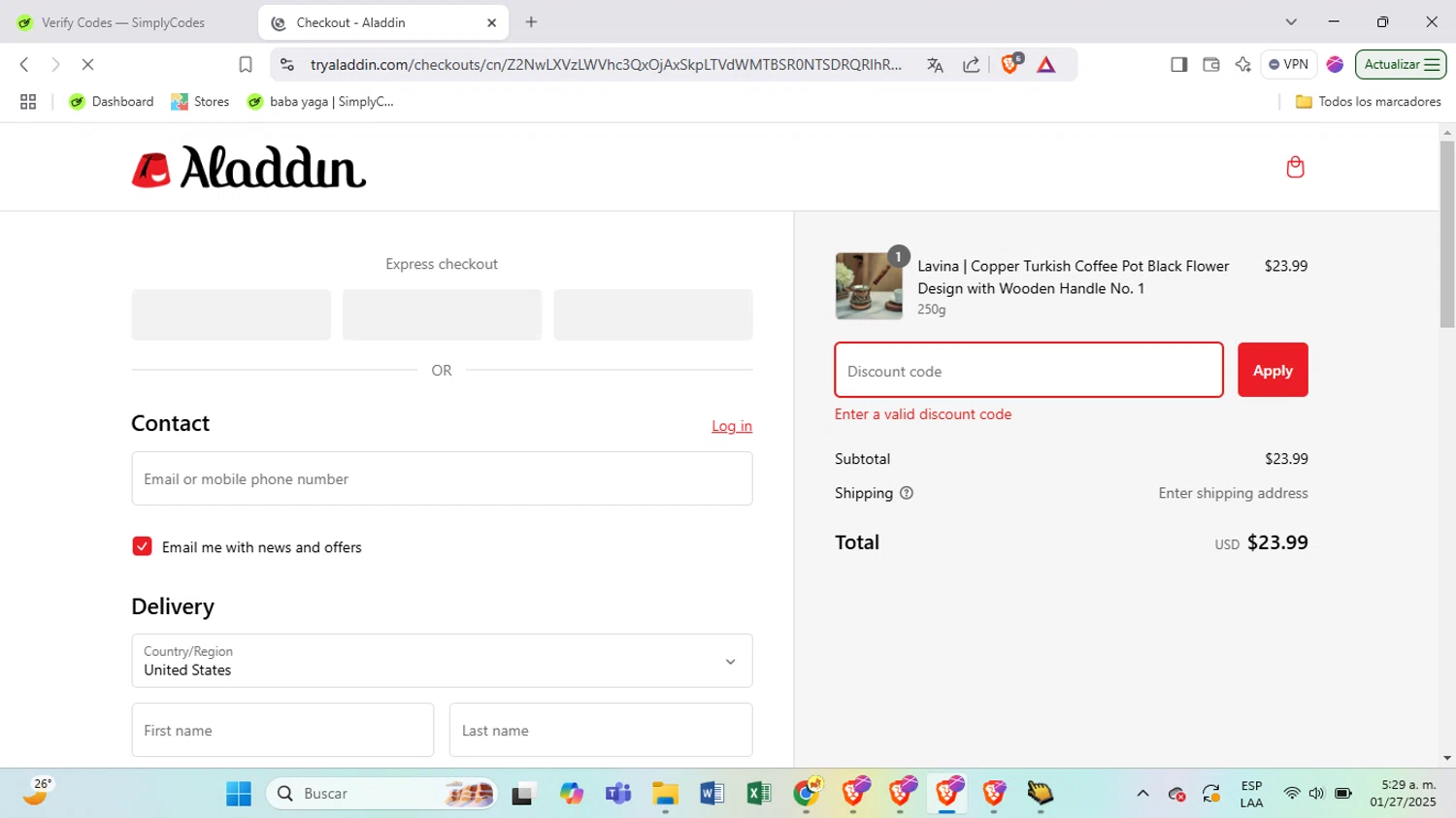Screen dimensions: 1456x818
Task: Click the First name field
Action: 282,730
